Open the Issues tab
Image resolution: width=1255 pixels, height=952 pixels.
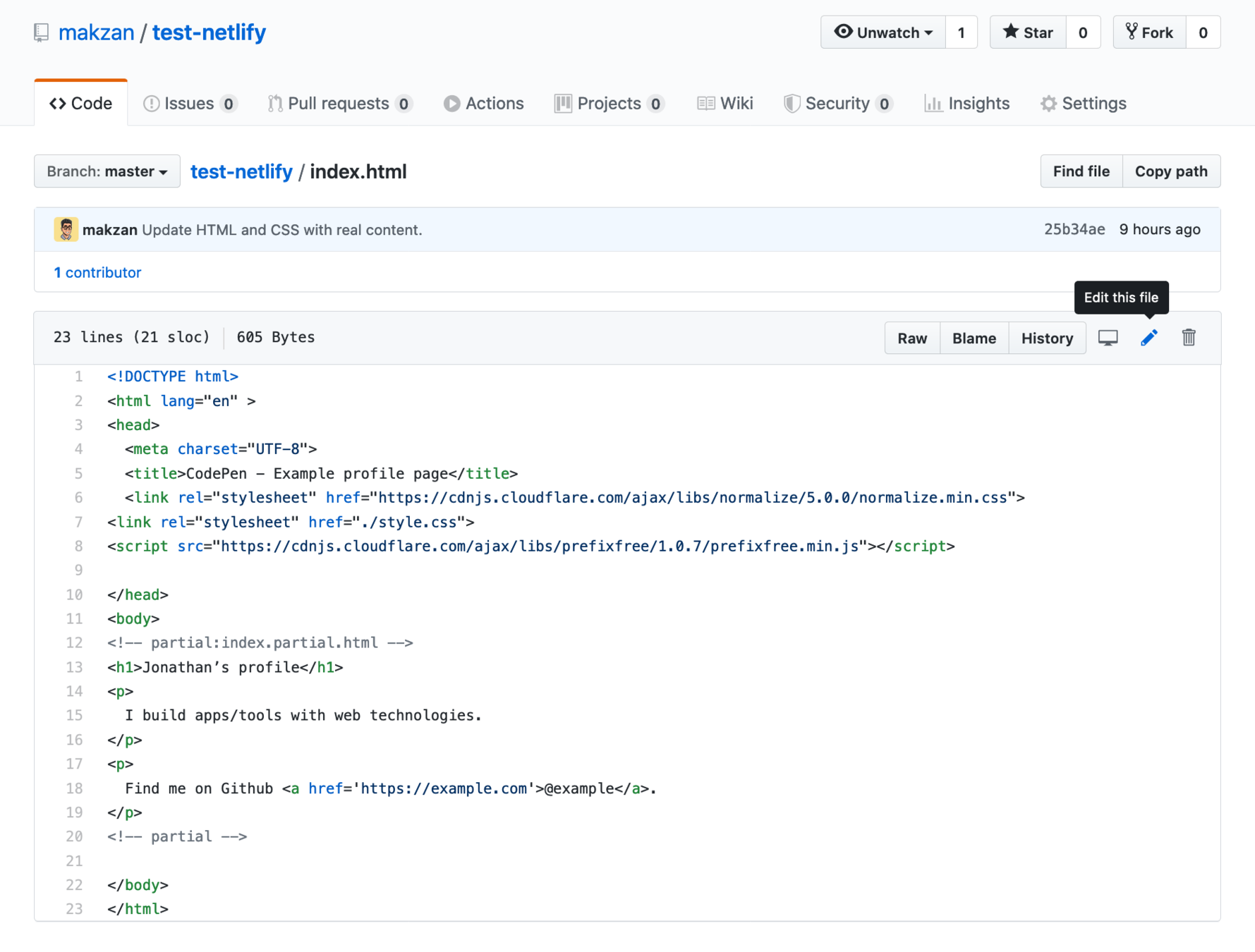[190, 104]
